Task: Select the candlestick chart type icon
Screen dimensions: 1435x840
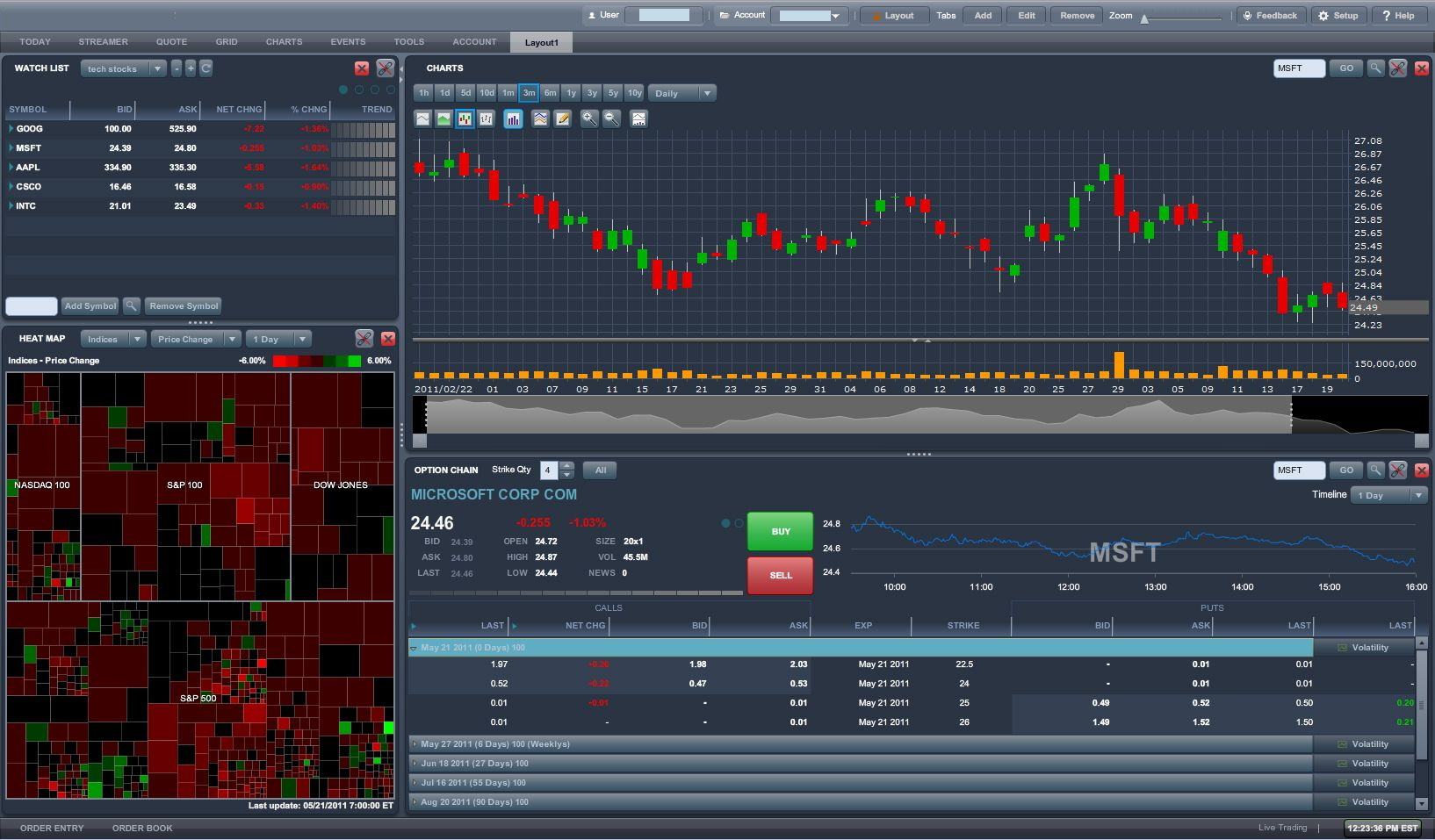Action: coord(465,118)
